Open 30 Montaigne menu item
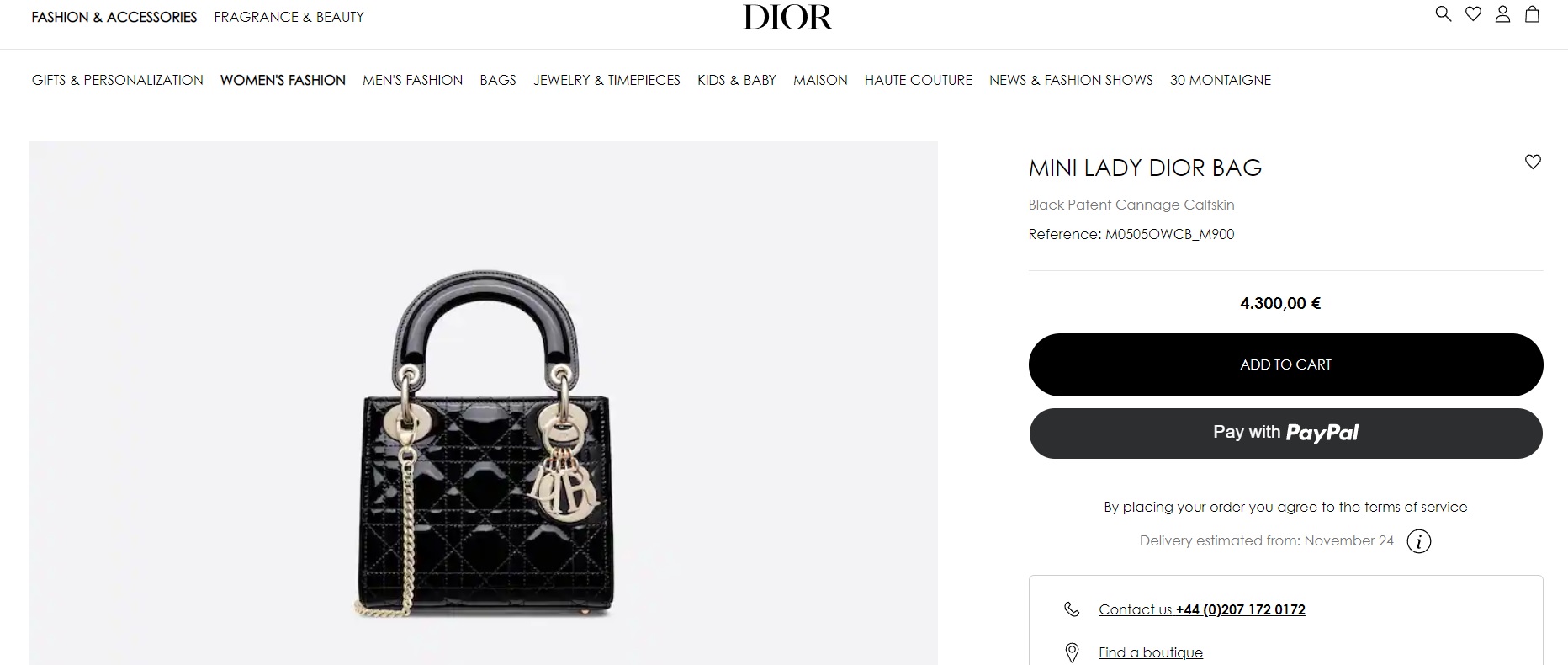 click(x=1221, y=80)
